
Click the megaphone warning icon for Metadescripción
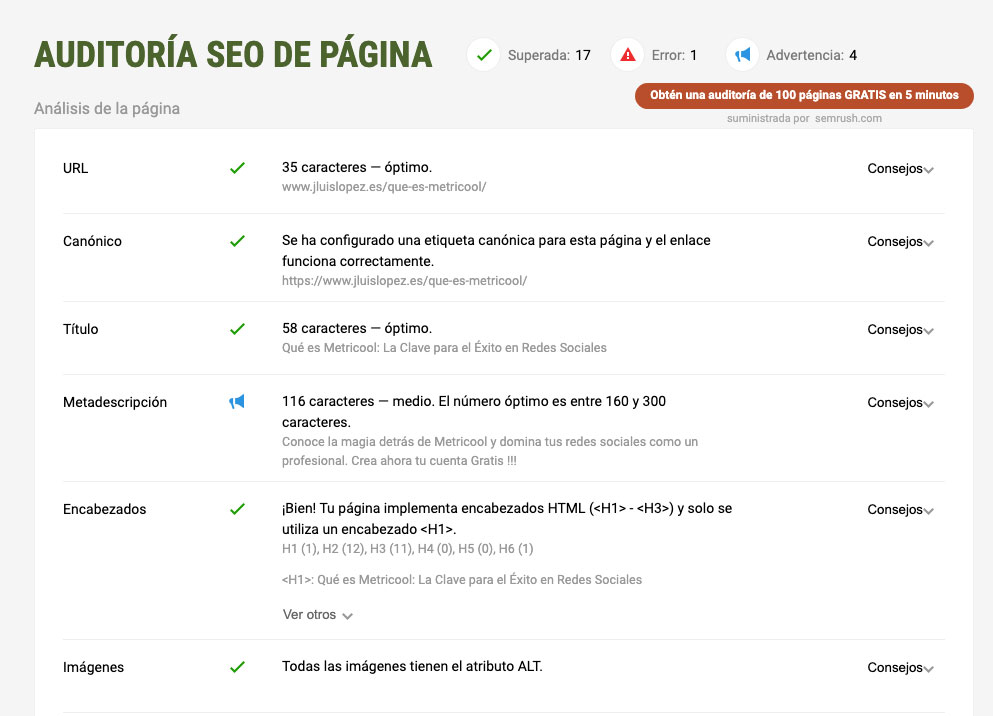(237, 402)
